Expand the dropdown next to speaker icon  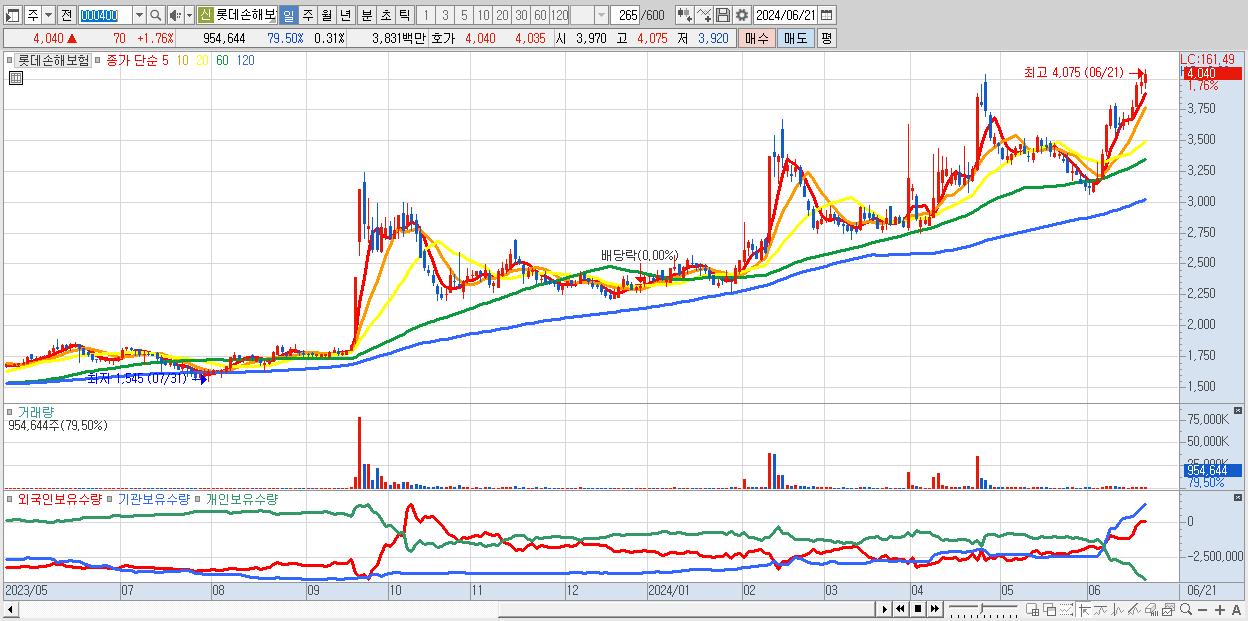coord(189,15)
